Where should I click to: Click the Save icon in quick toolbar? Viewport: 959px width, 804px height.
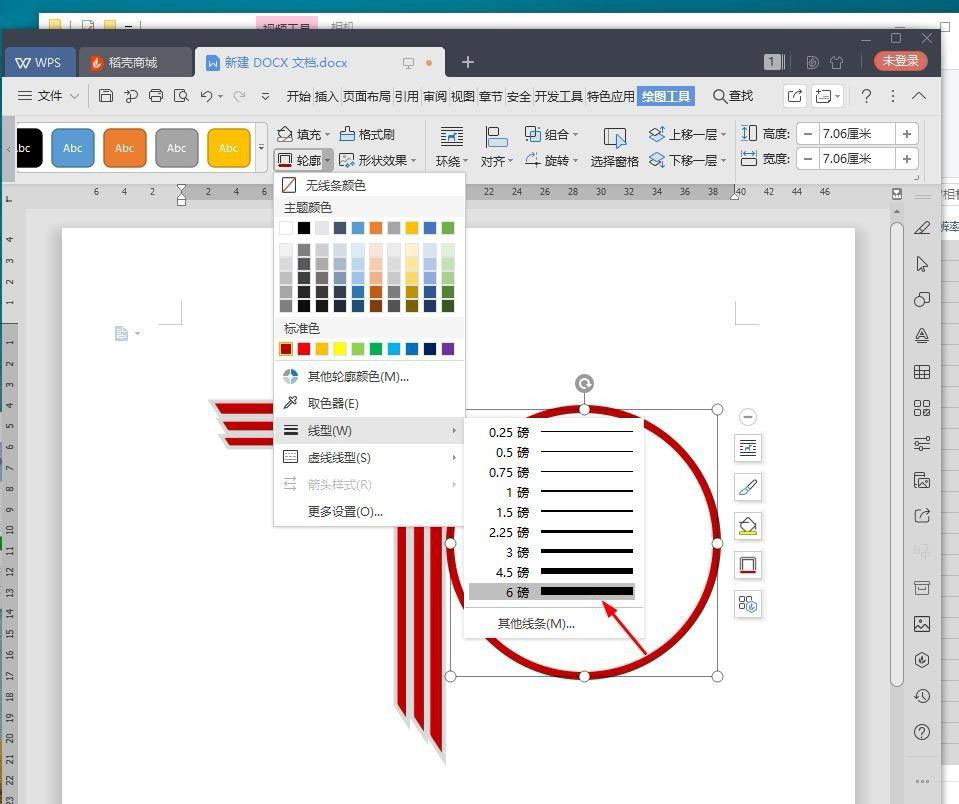click(106, 96)
